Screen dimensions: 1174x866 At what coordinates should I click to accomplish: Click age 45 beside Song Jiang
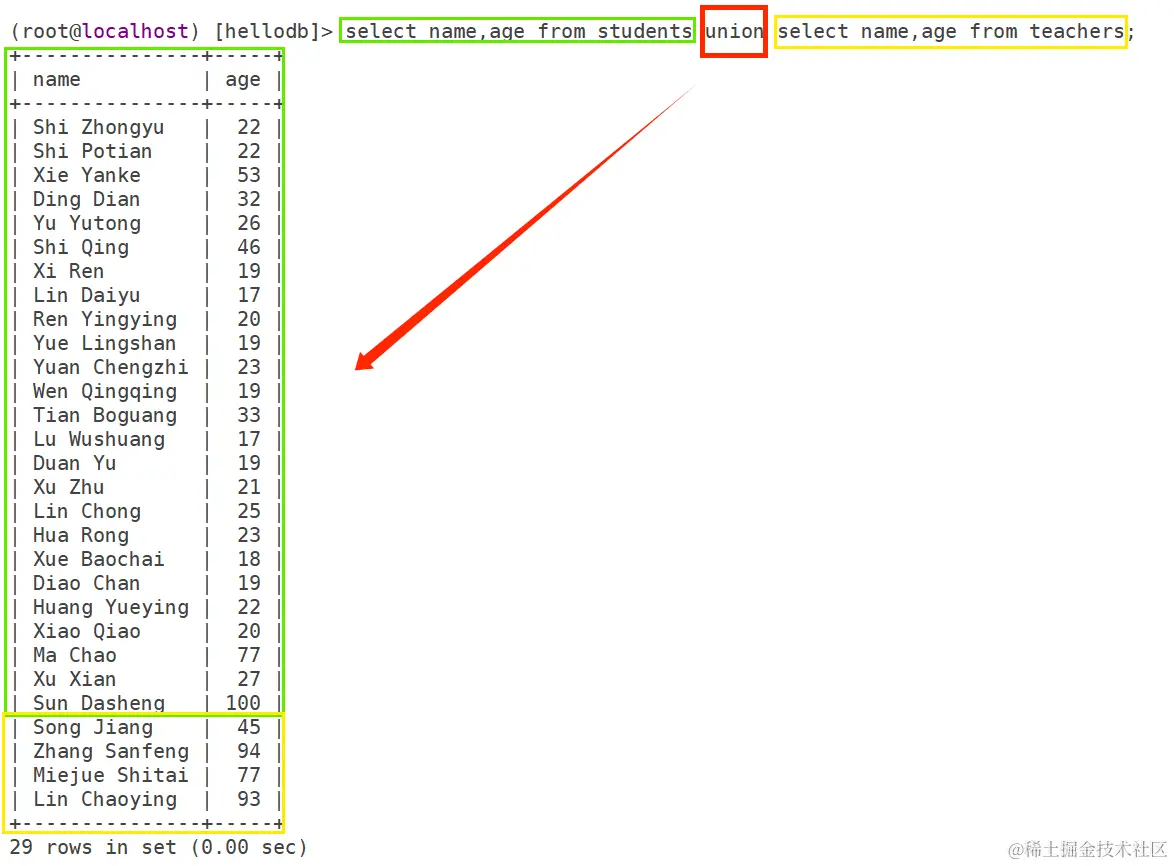(x=249, y=727)
